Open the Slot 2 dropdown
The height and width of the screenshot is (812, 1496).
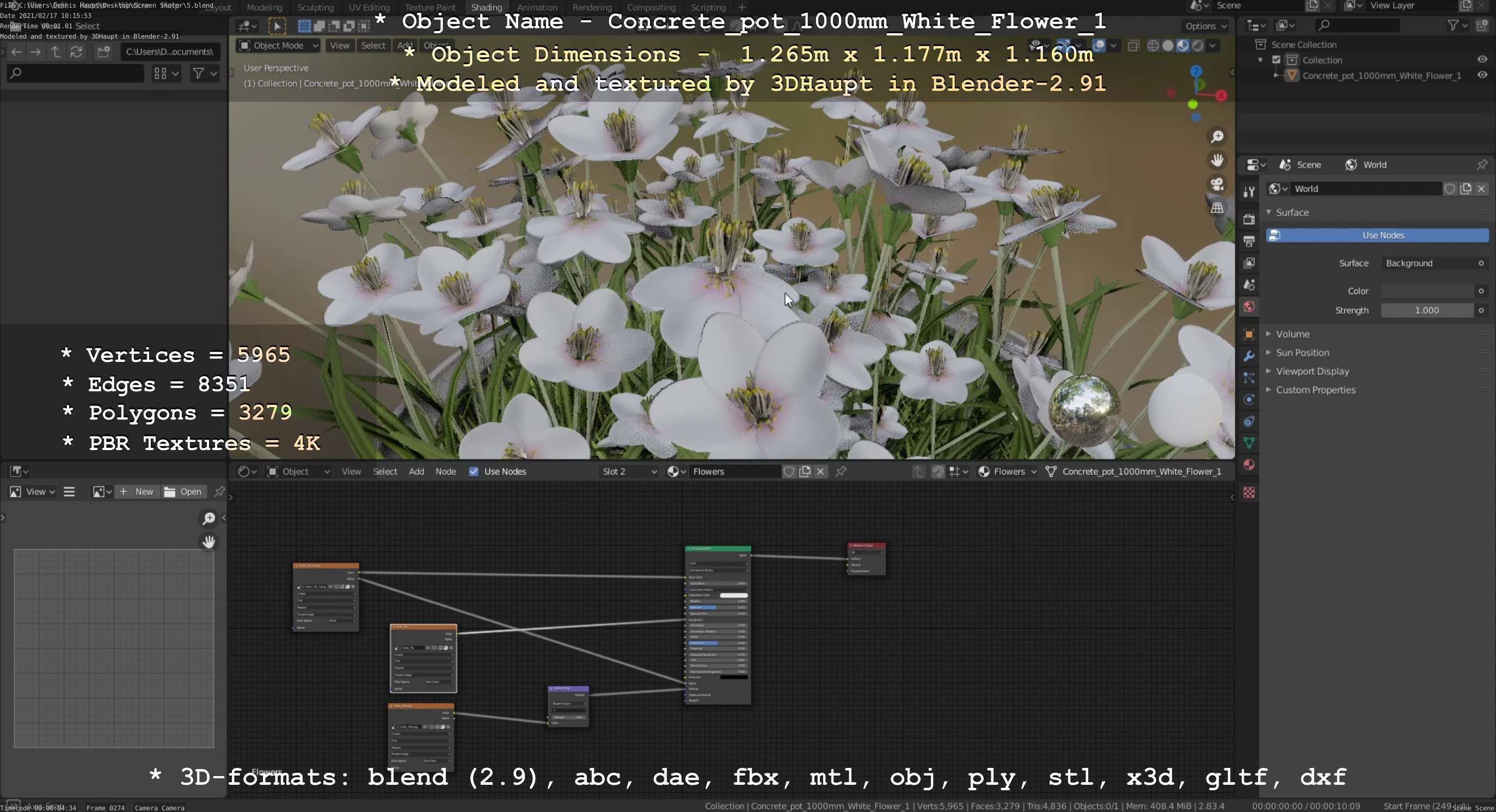[x=629, y=471]
